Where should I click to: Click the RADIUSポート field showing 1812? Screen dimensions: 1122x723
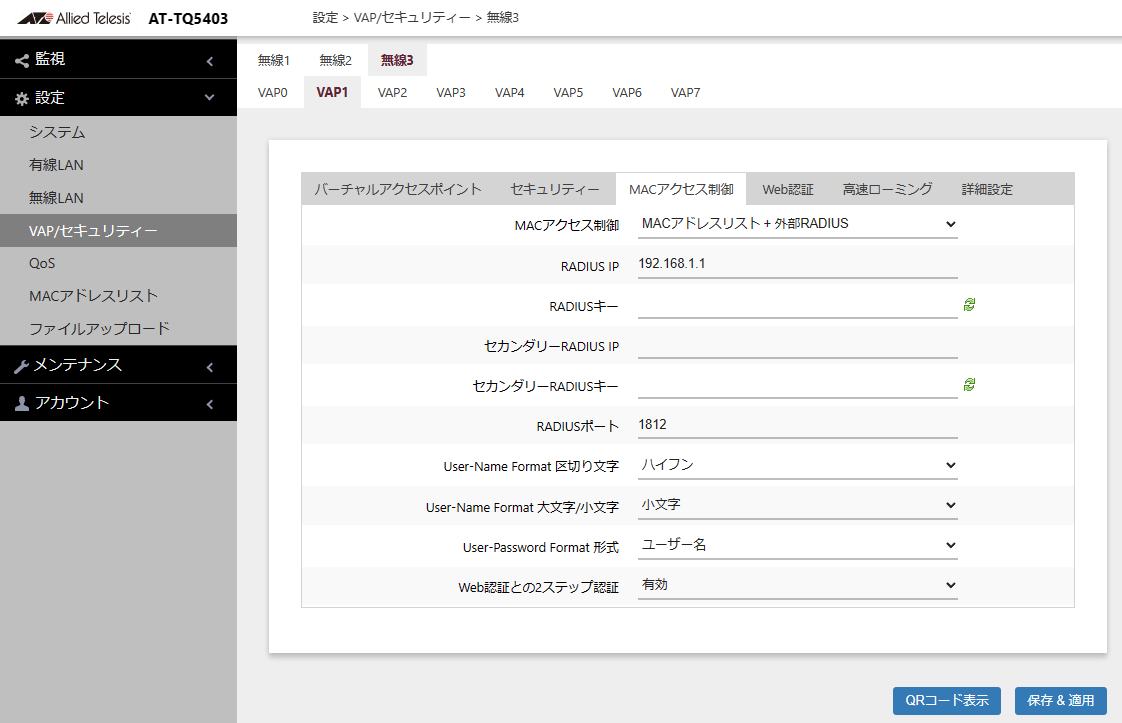click(797, 425)
